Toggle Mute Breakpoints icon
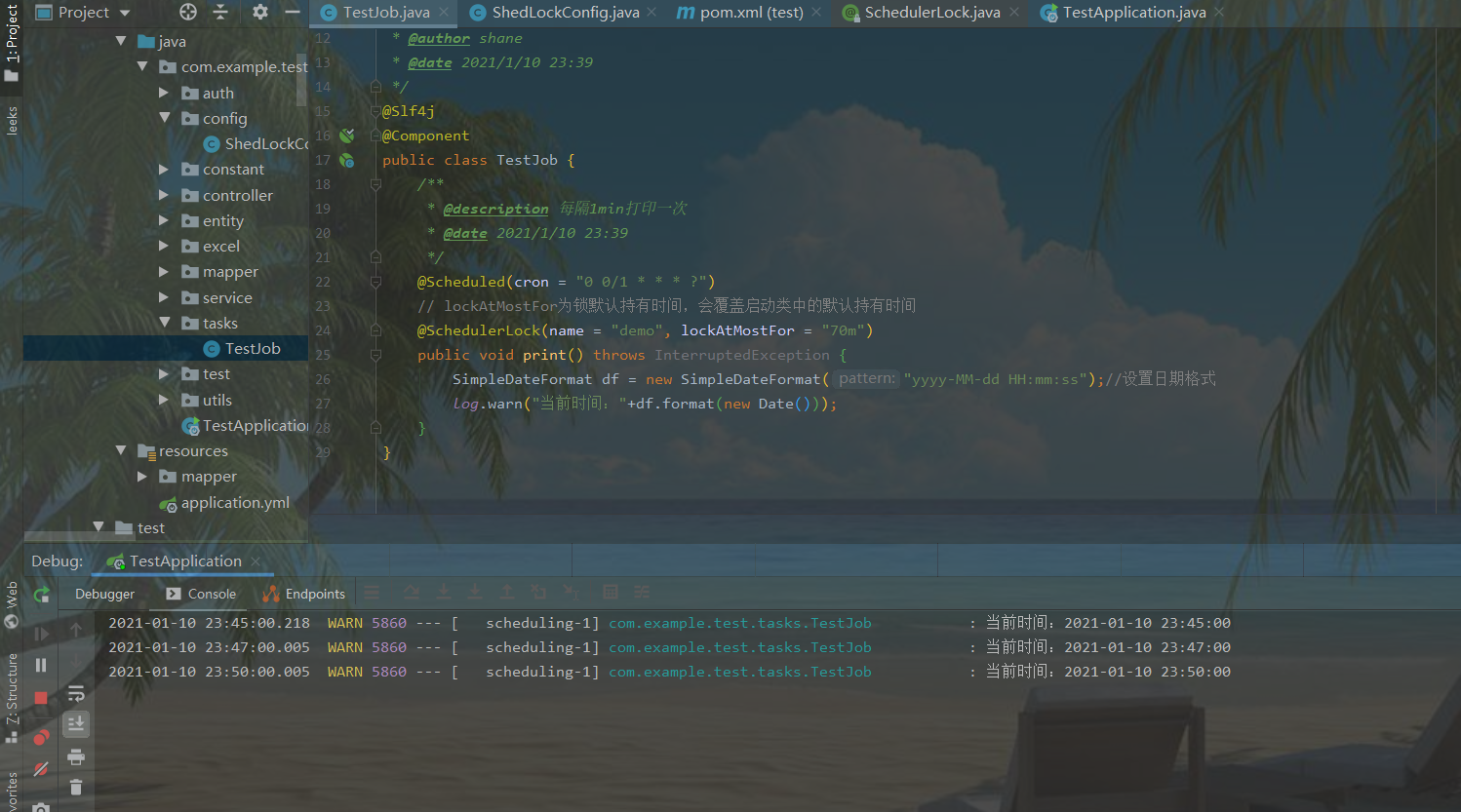The height and width of the screenshot is (812, 1461). click(41, 769)
